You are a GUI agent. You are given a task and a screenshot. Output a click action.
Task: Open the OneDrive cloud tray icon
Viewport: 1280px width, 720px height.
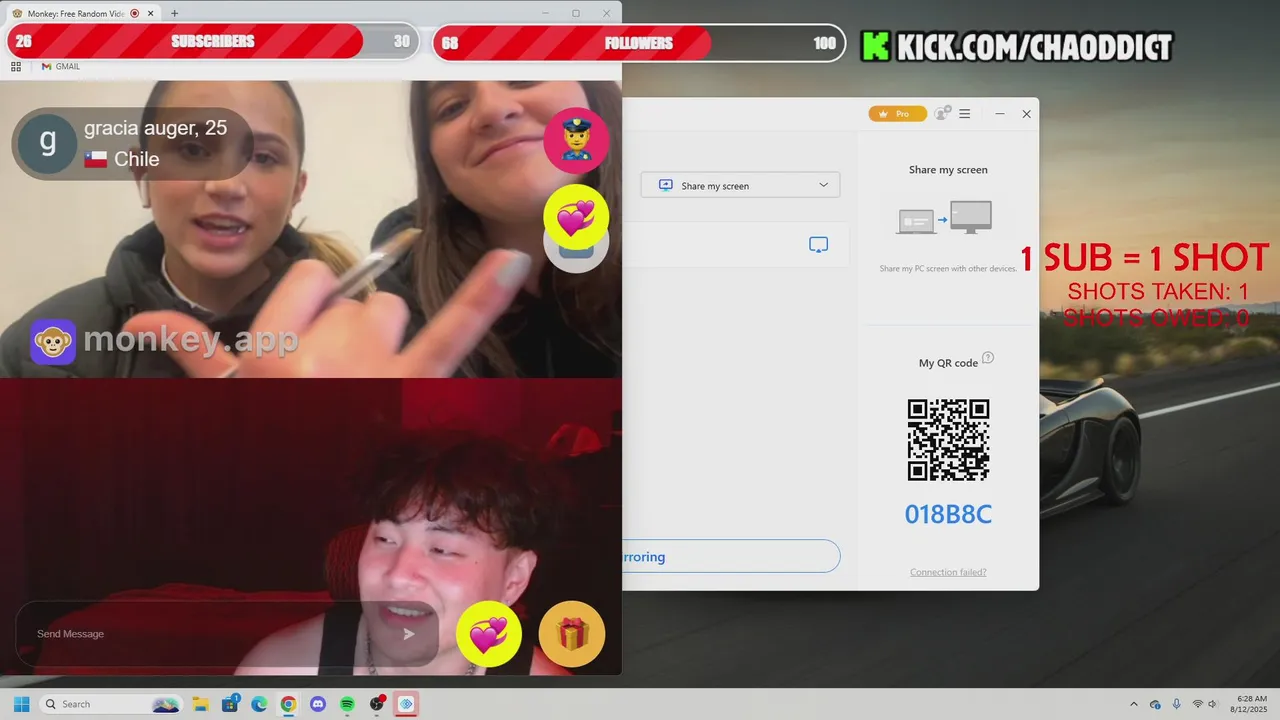click(x=1155, y=704)
